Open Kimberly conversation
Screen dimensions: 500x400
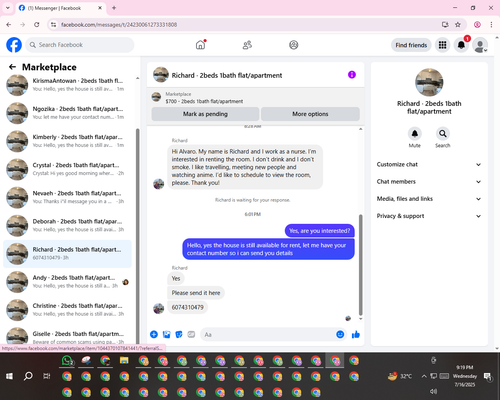[x=67, y=141]
